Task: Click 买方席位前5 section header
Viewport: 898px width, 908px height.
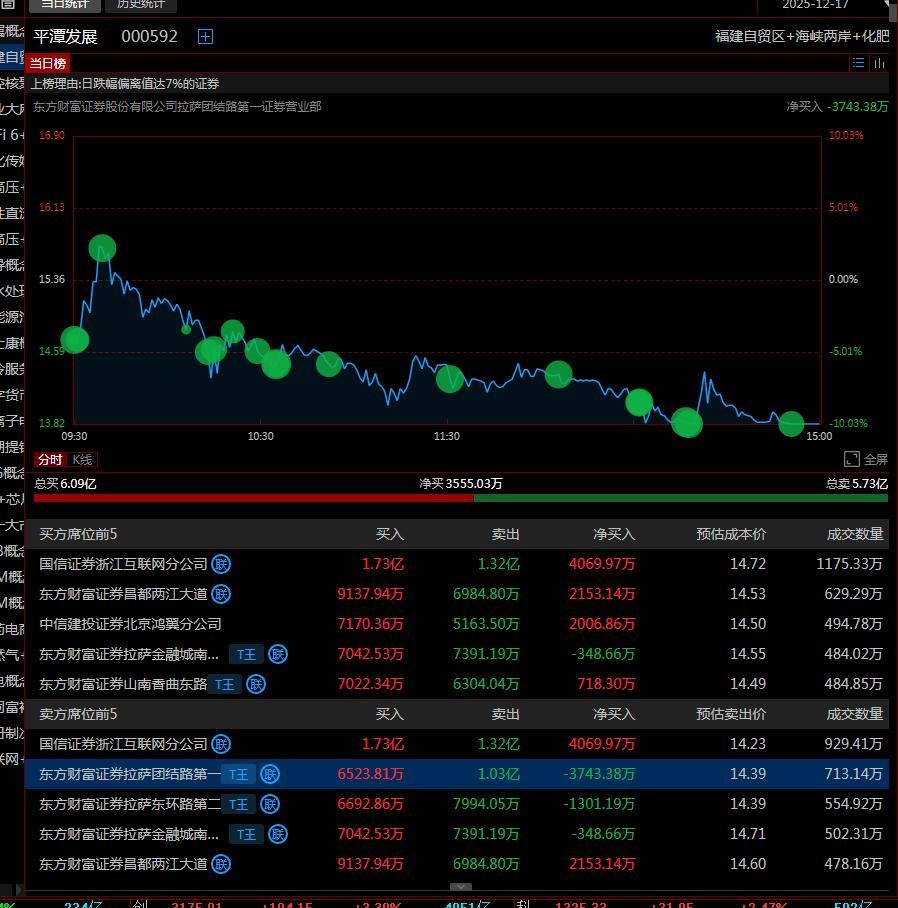Action: tap(78, 534)
